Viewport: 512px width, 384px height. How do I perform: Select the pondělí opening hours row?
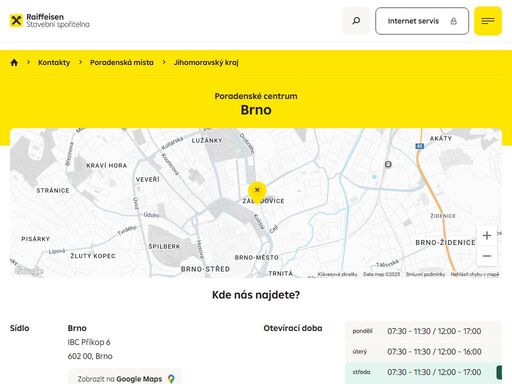click(423, 331)
